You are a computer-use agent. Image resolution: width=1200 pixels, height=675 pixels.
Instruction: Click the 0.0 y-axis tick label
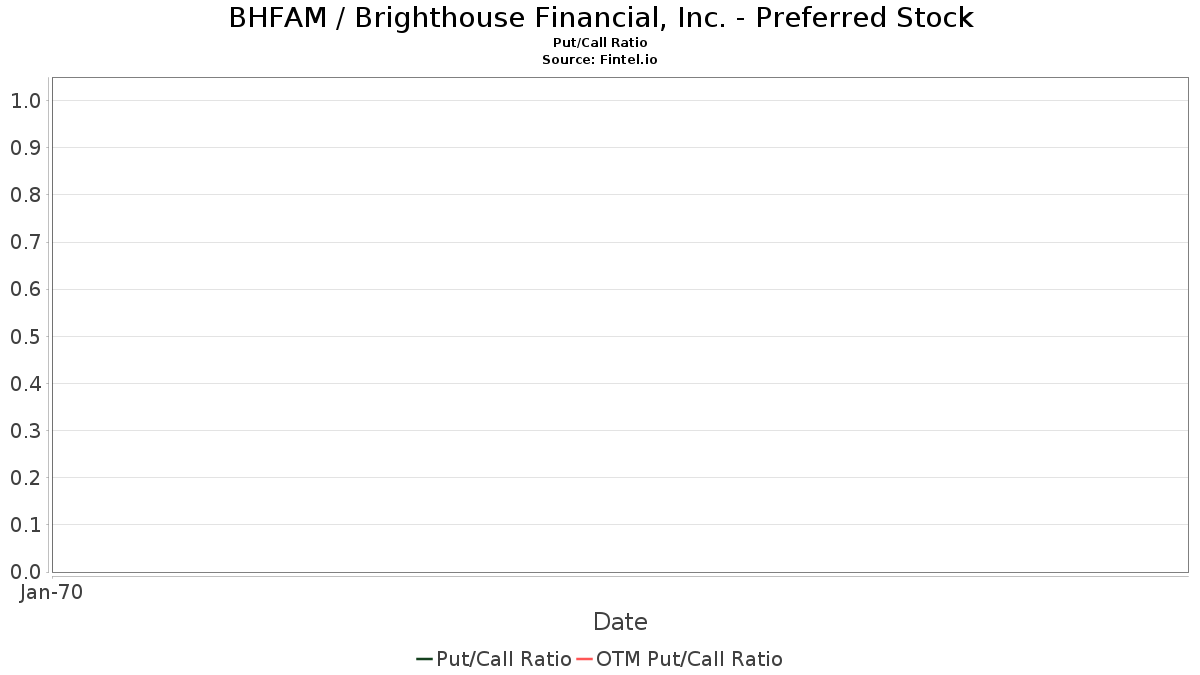(25, 572)
